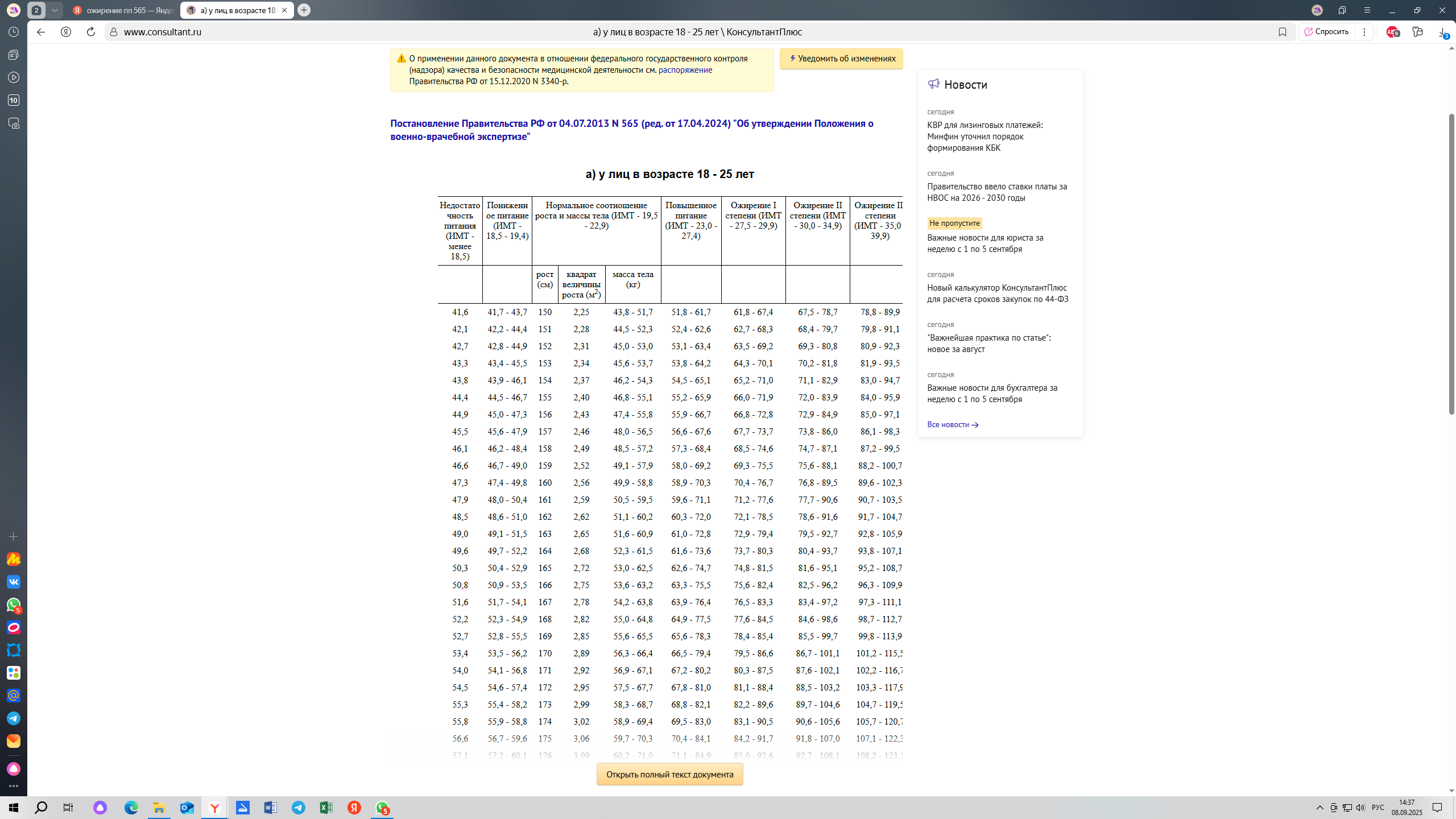Close the current consultant.ru tab
The height and width of the screenshot is (819, 1456).
coord(284,10)
